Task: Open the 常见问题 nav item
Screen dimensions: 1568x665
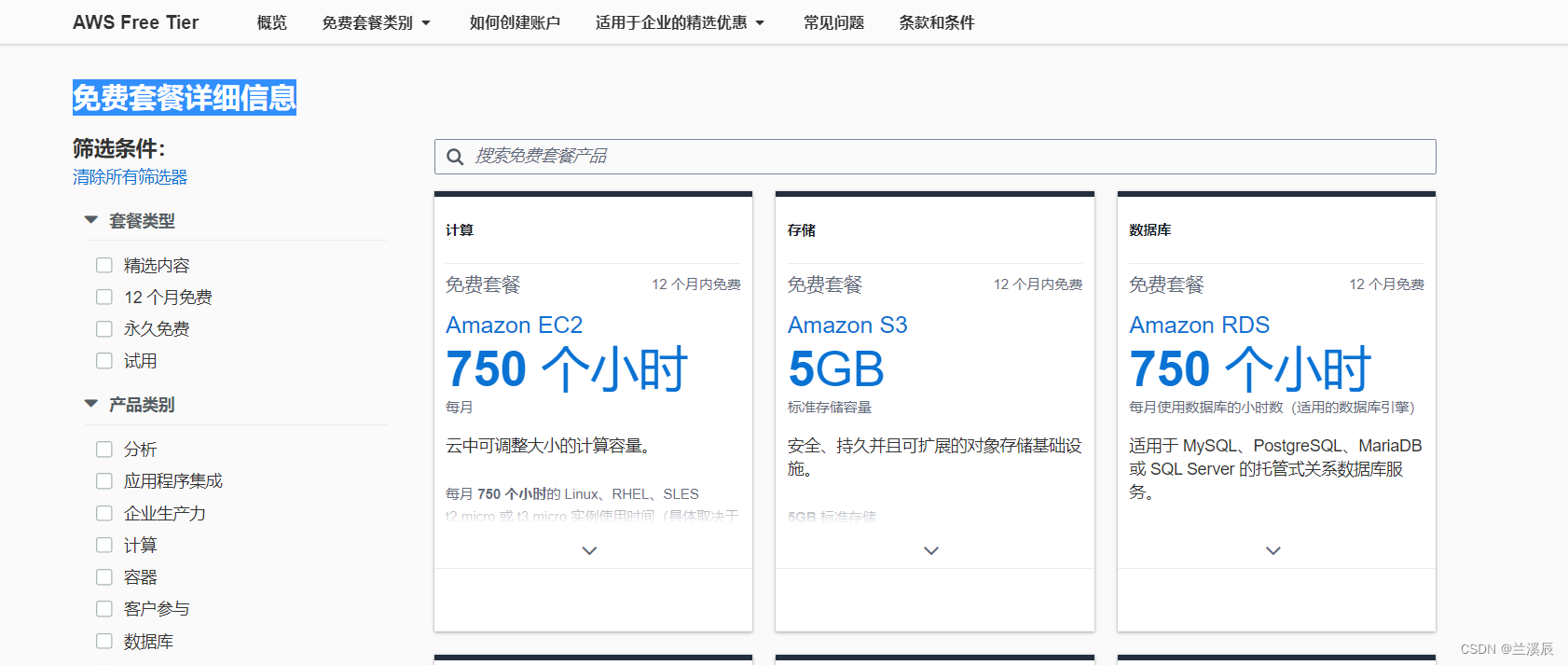Action: 834,22
